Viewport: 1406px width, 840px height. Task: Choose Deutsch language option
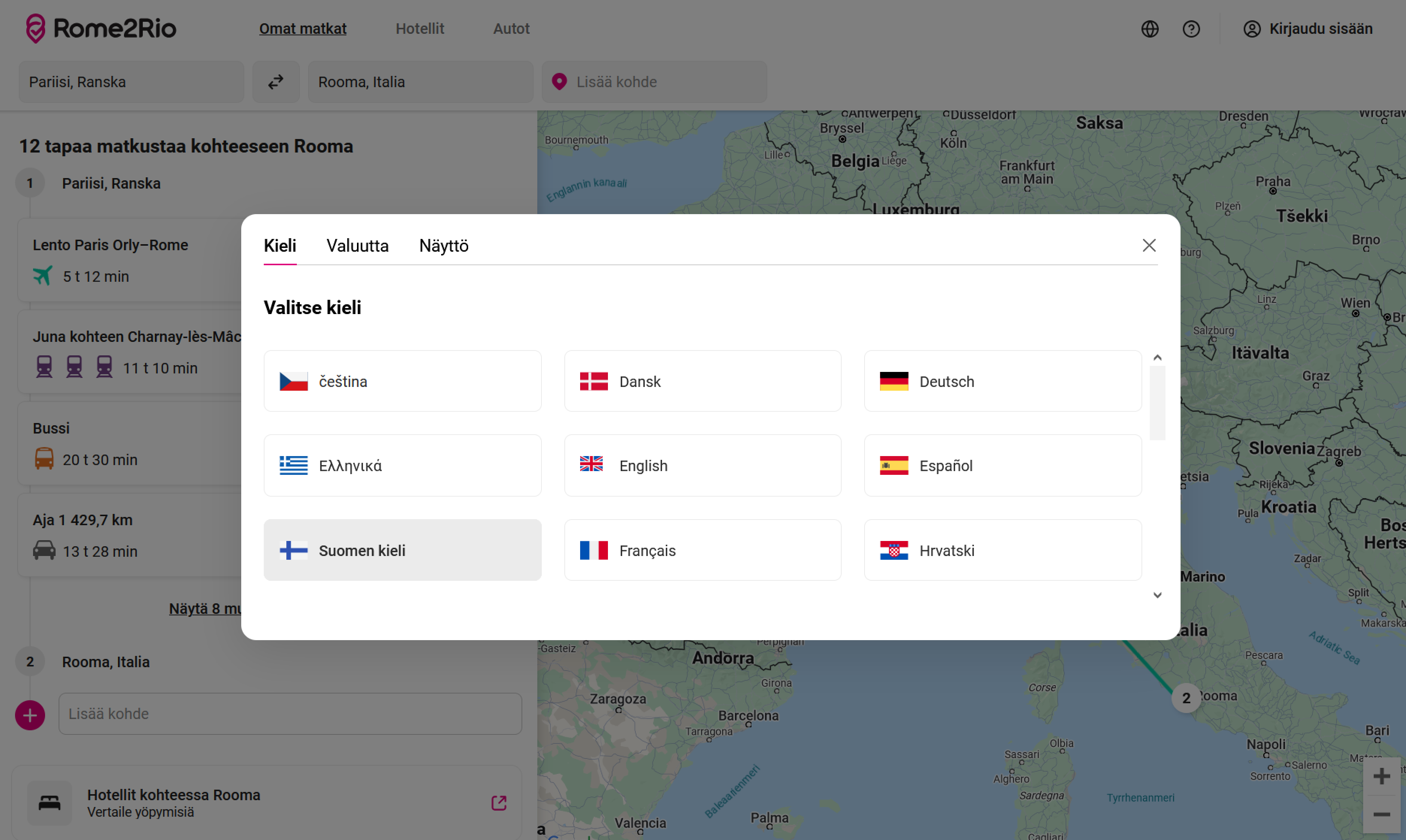pyautogui.click(x=1002, y=381)
